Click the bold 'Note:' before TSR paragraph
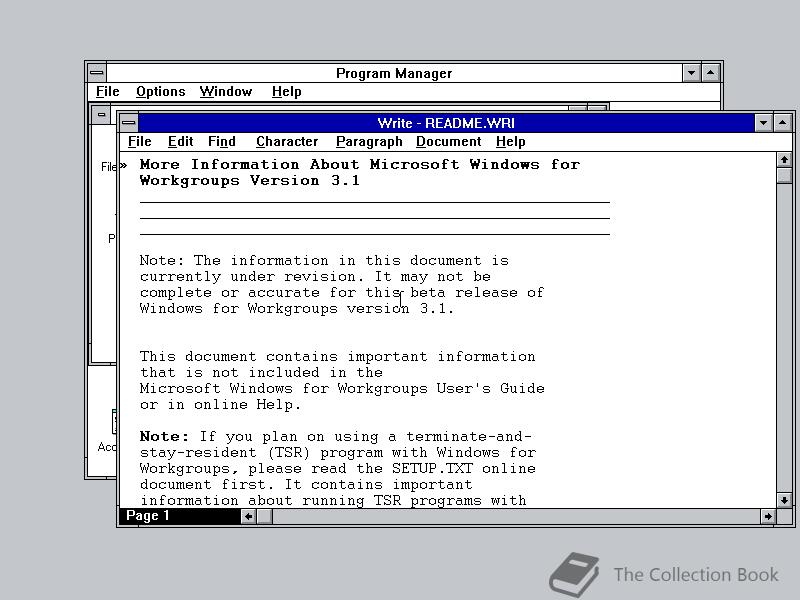This screenshot has height=600, width=800. click(x=164, y=437)
